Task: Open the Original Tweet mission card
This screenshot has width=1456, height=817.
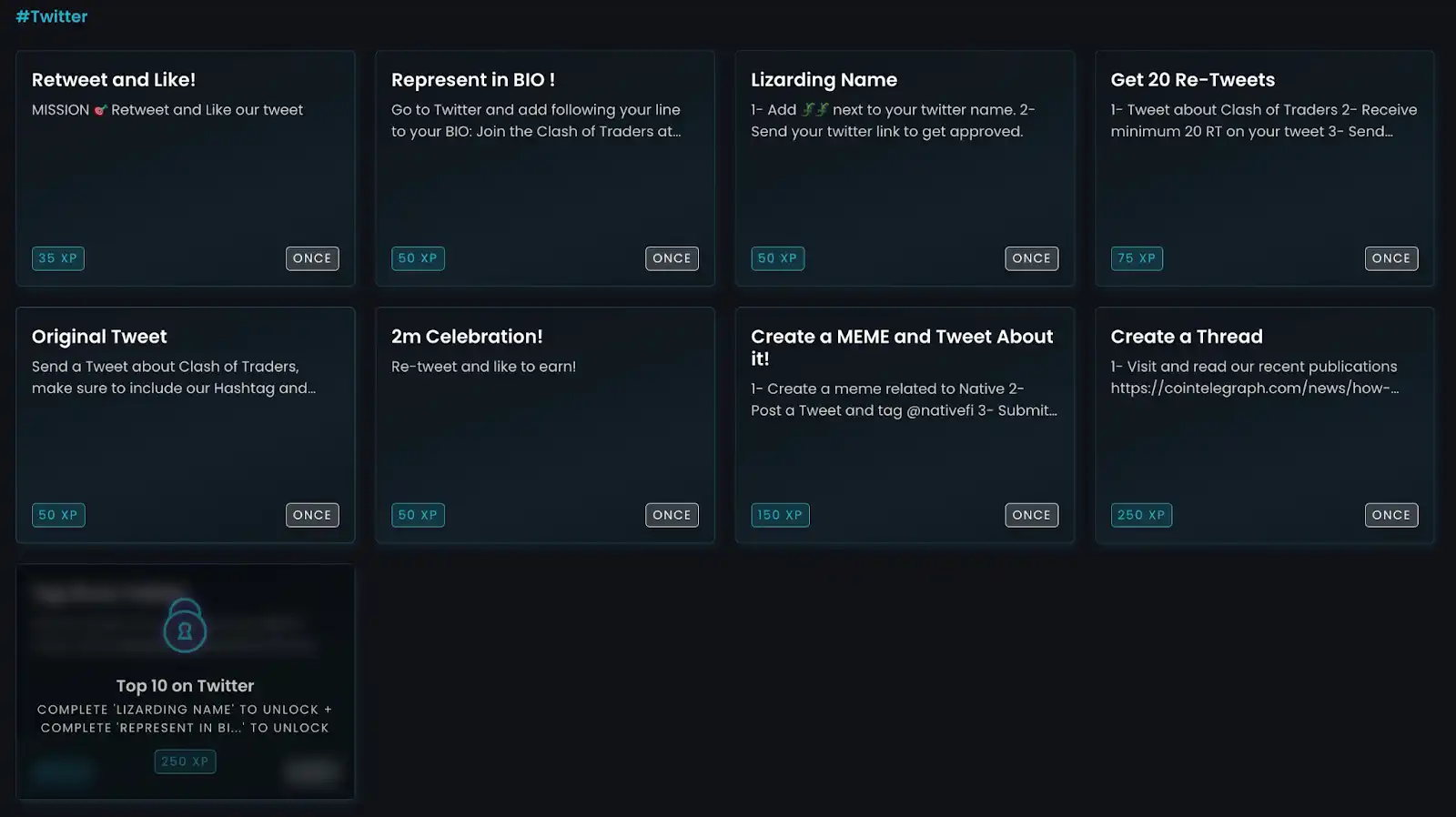Action: click(186, 425)
